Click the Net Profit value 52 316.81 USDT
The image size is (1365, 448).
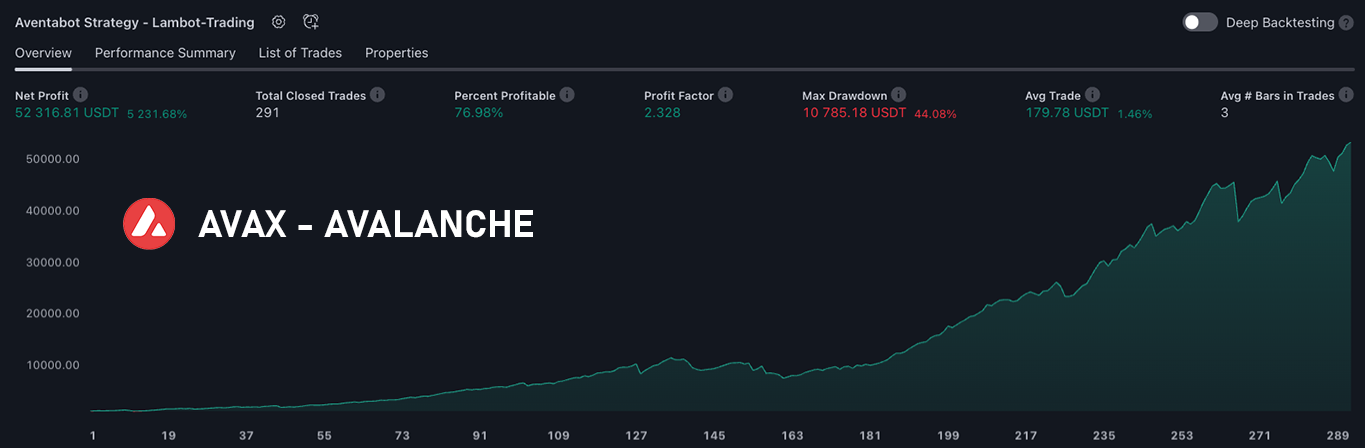pyautogui.click(x=67, y=113)
